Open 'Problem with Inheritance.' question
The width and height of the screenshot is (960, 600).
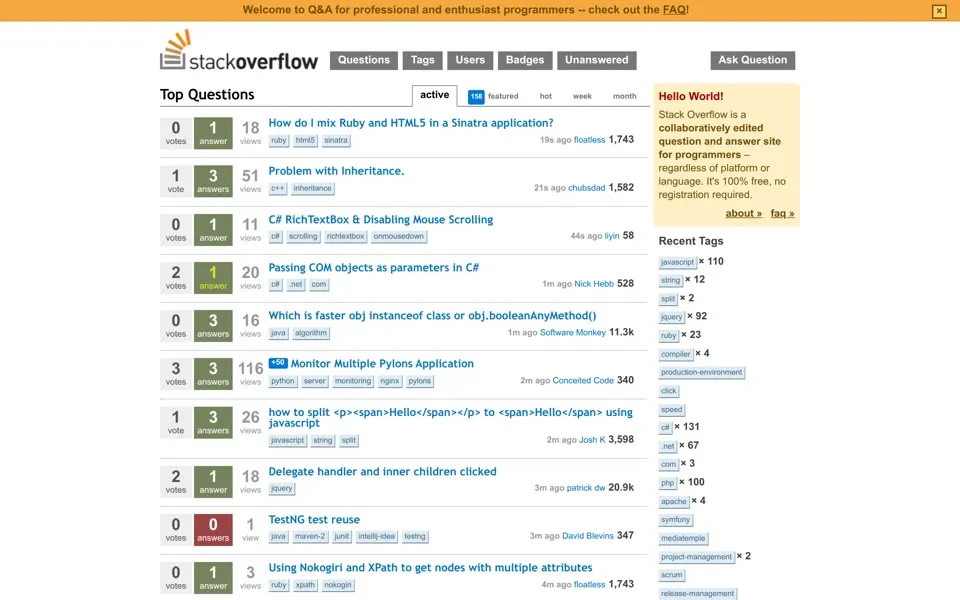(336, 171)
